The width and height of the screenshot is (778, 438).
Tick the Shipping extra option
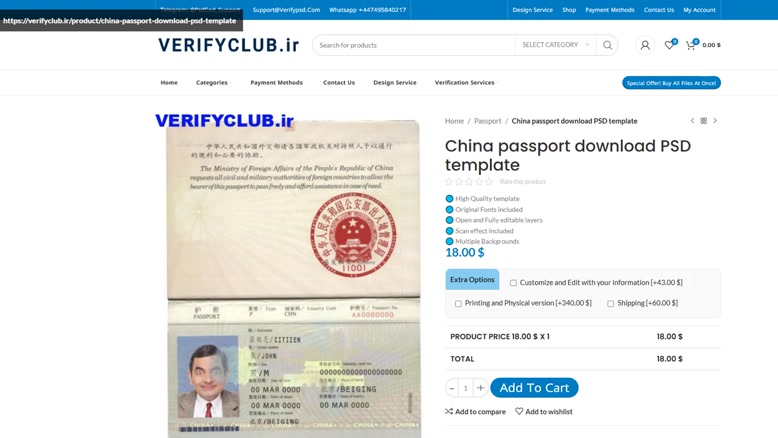point(610,303)
